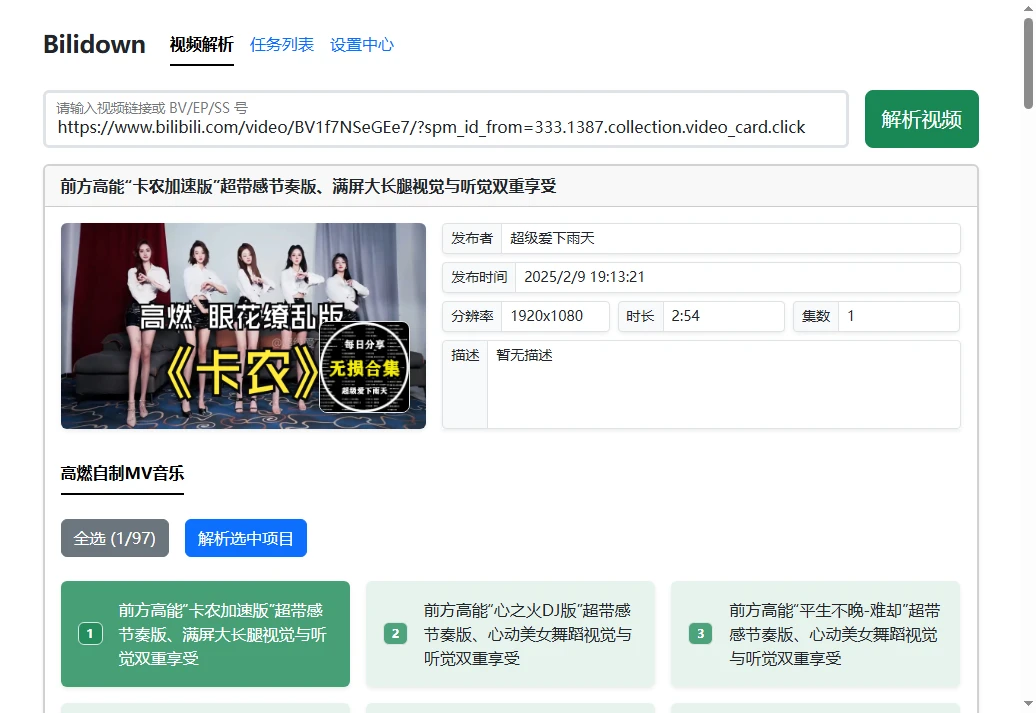Deselect episode 1 卡农加速版 card
The image size is (1036, 713).
point(205,634)
